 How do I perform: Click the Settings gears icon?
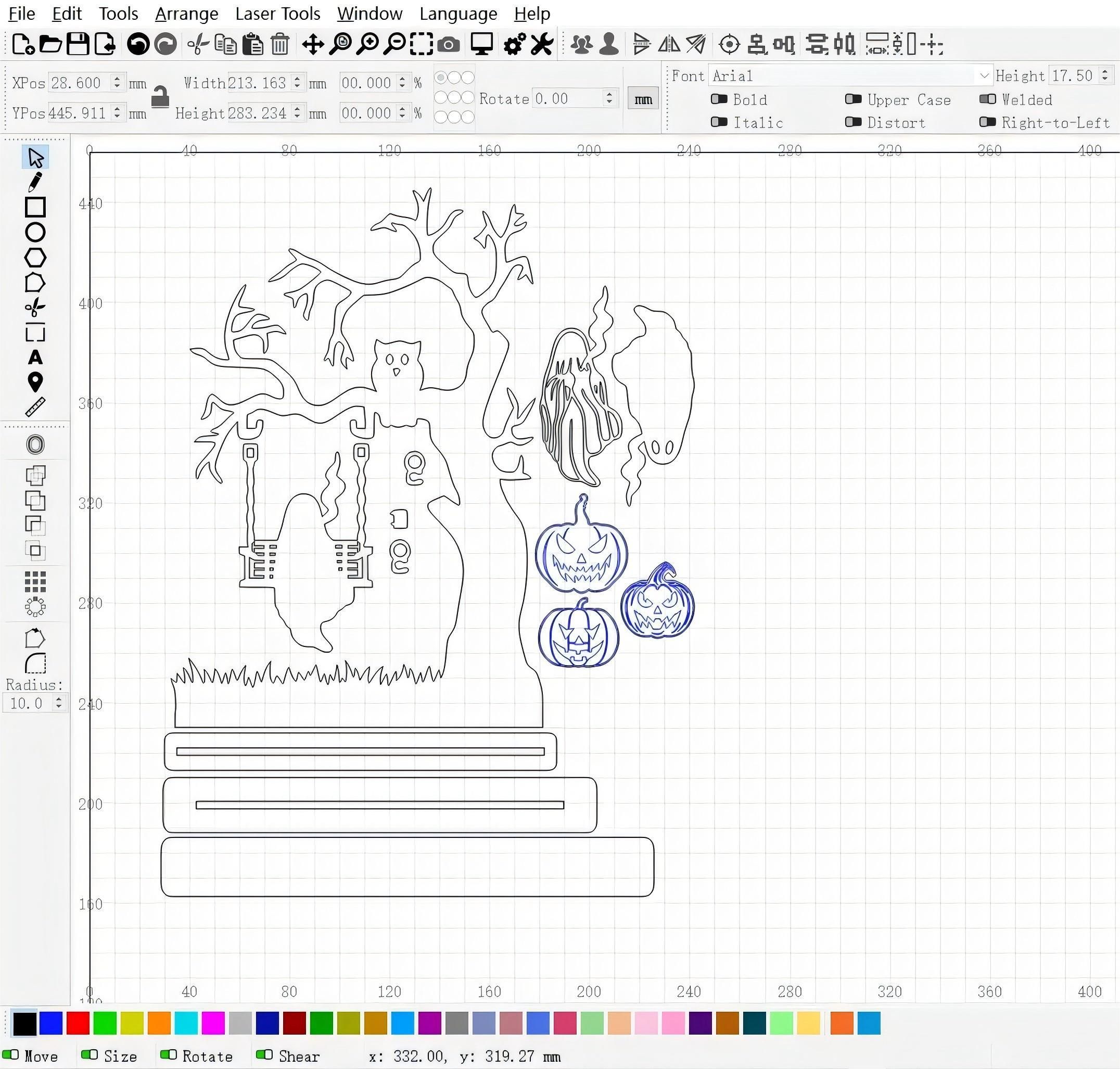[514, 44]
